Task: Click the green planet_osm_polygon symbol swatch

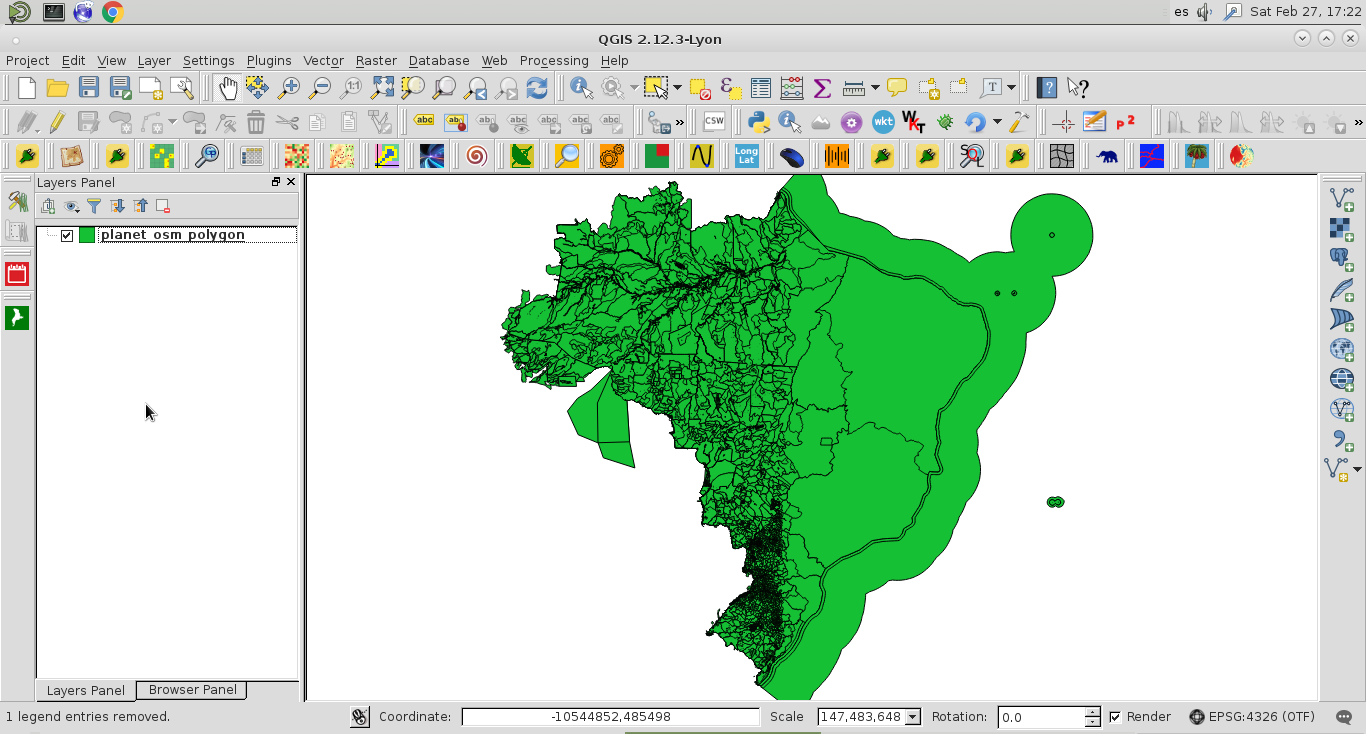Action: pyautogui.click(x=87, y=235)
